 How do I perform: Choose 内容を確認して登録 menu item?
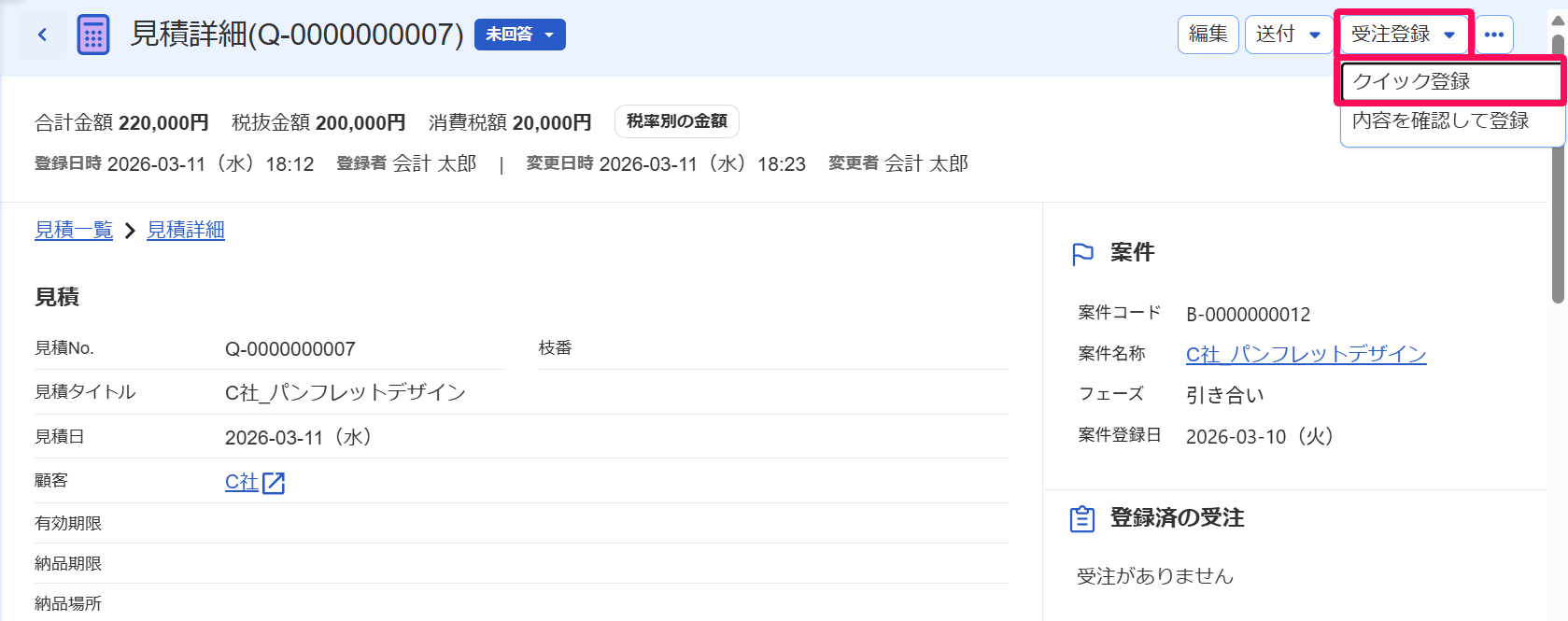point(1452,120)
